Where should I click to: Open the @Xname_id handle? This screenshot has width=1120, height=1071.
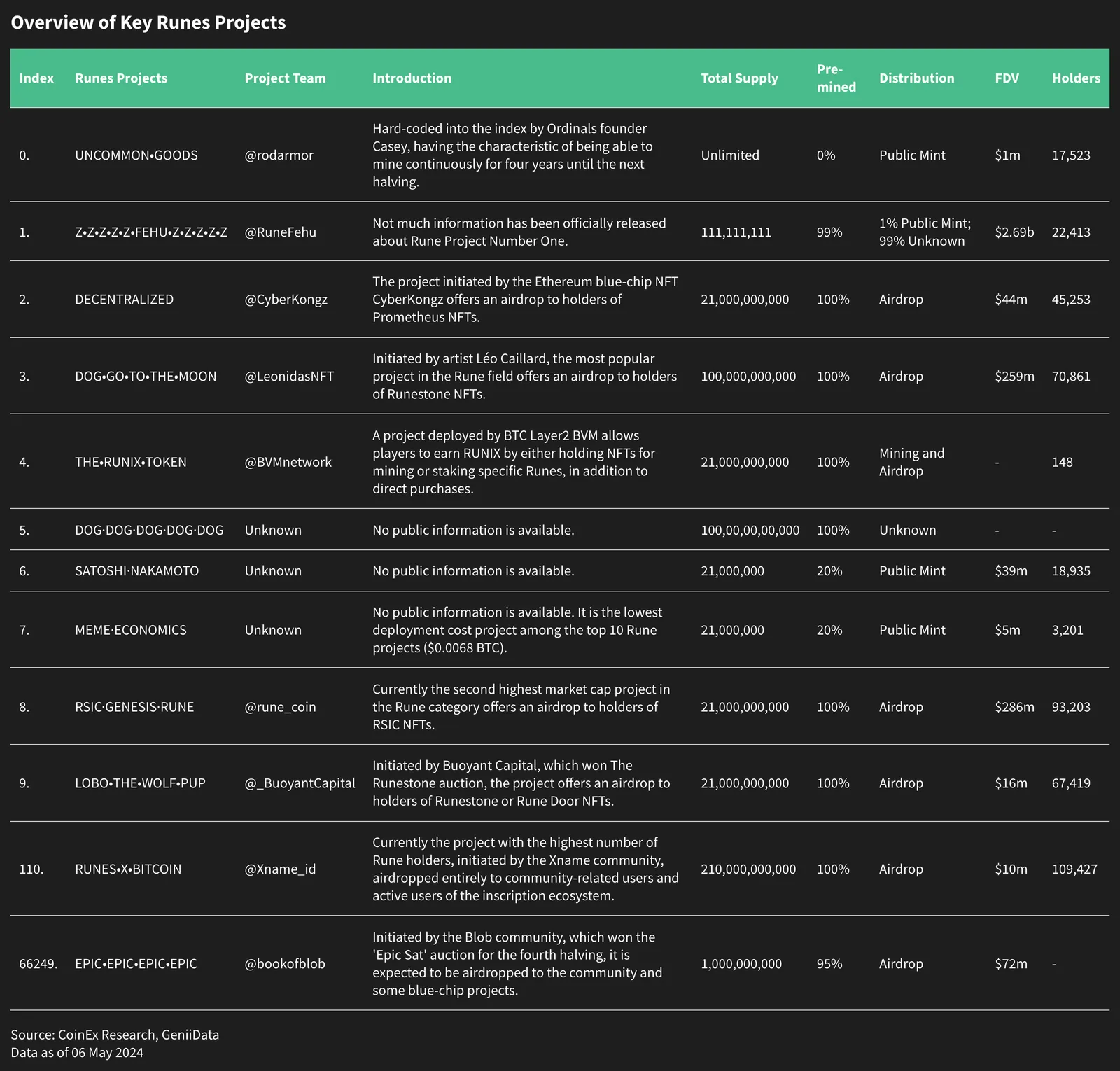[x=280, y=869]
